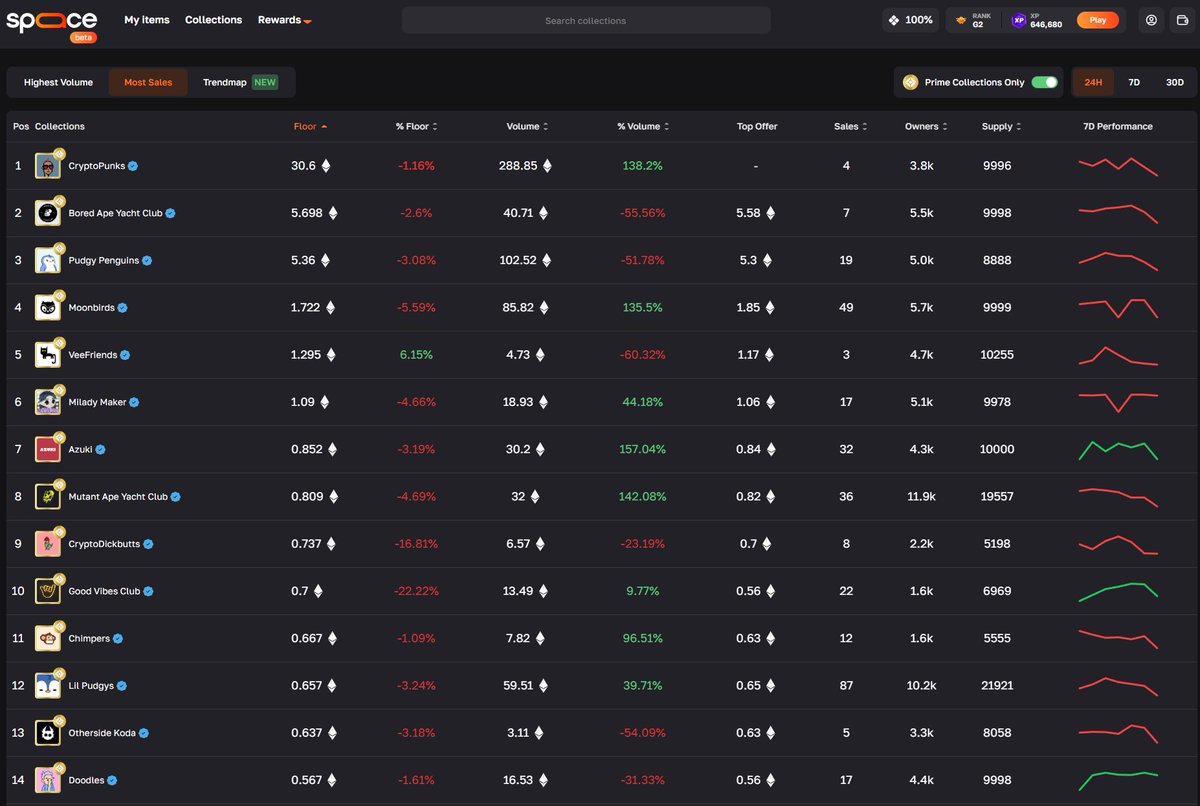Click CryptoPunks verified checkmark badge
Screen dimensions: 1200x806
coord(133,166)
